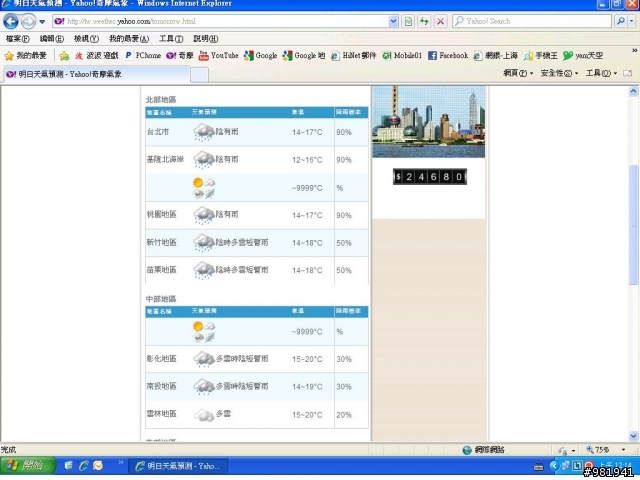The height and width of the screenshot is (480, 640).
Task: Click the 基隆北海岸 rain weather icon
Action: pyautogui.click(x=203, y=160)
